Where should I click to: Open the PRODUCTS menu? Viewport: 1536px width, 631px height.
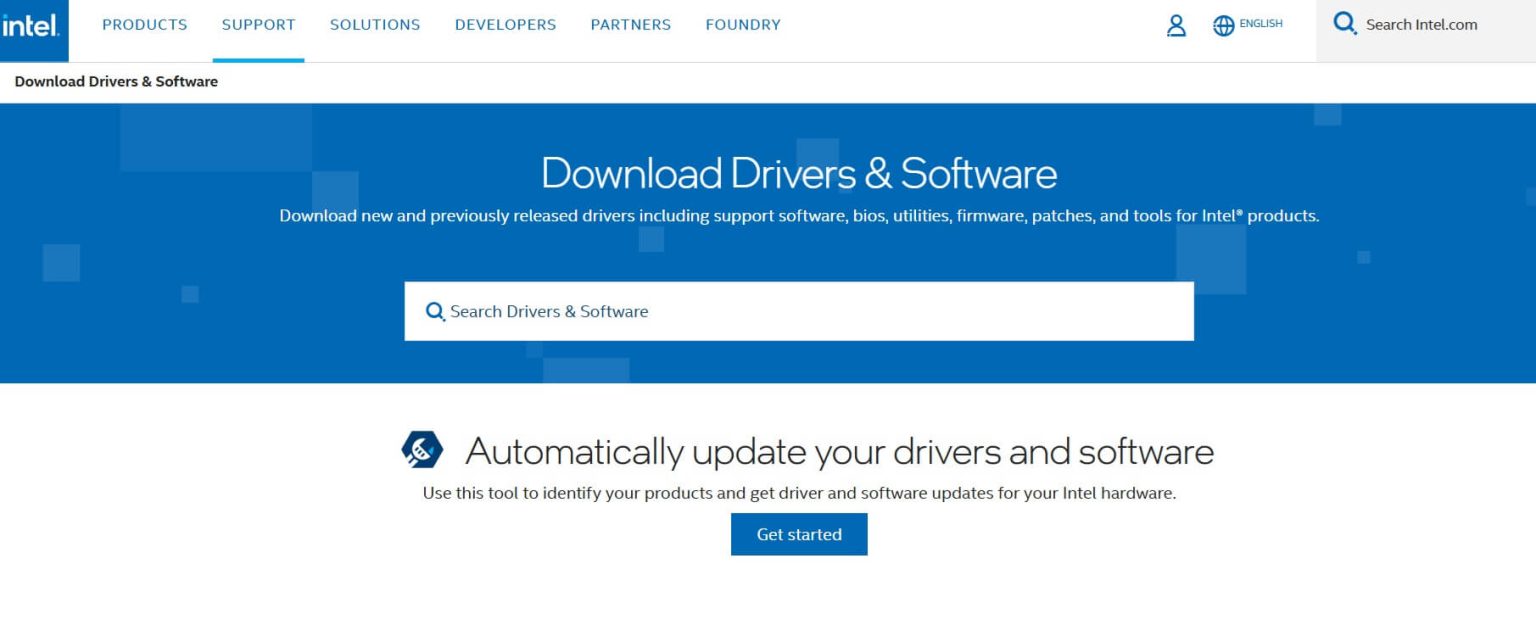[144, 25]
